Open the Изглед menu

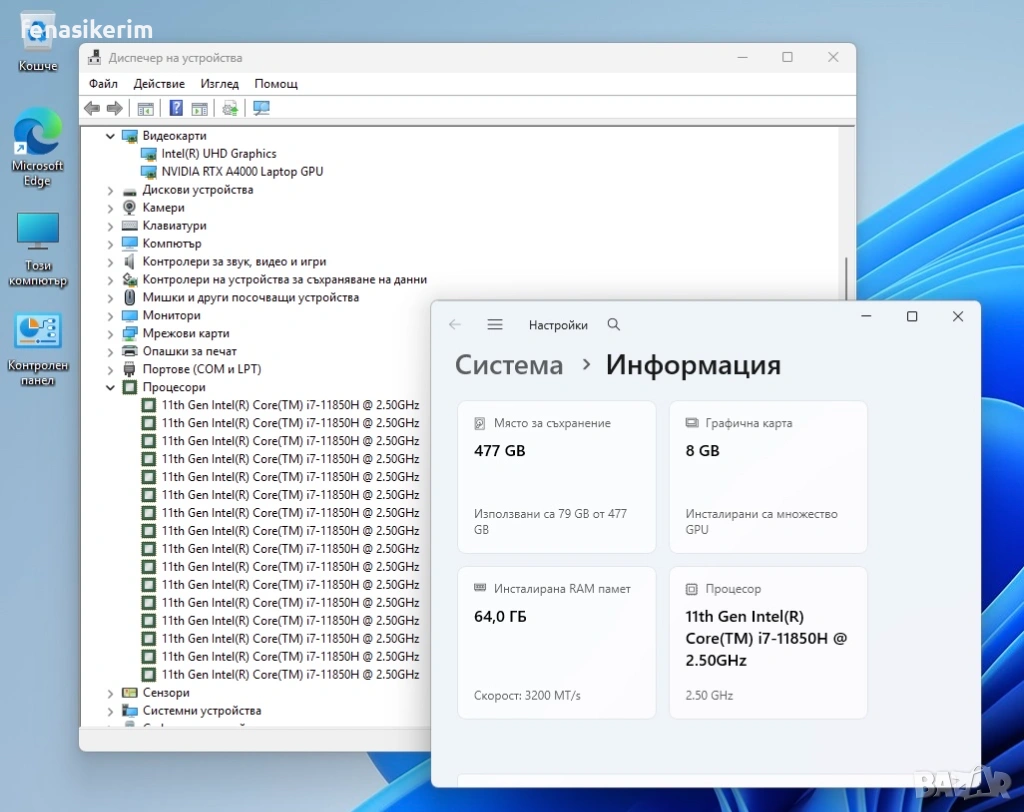click(219, 84)
